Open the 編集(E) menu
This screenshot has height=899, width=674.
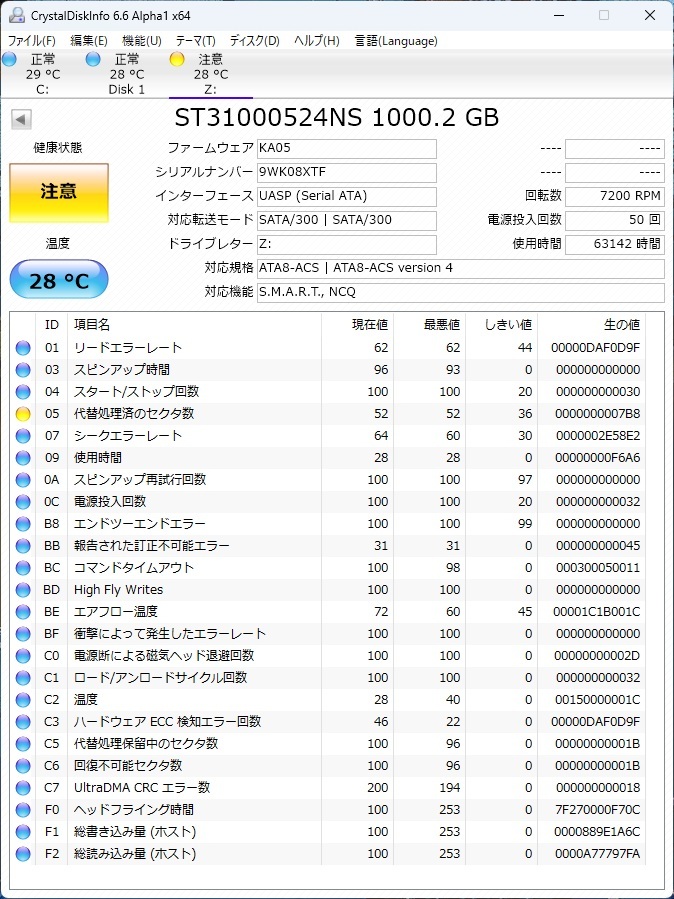click(89, 41)
